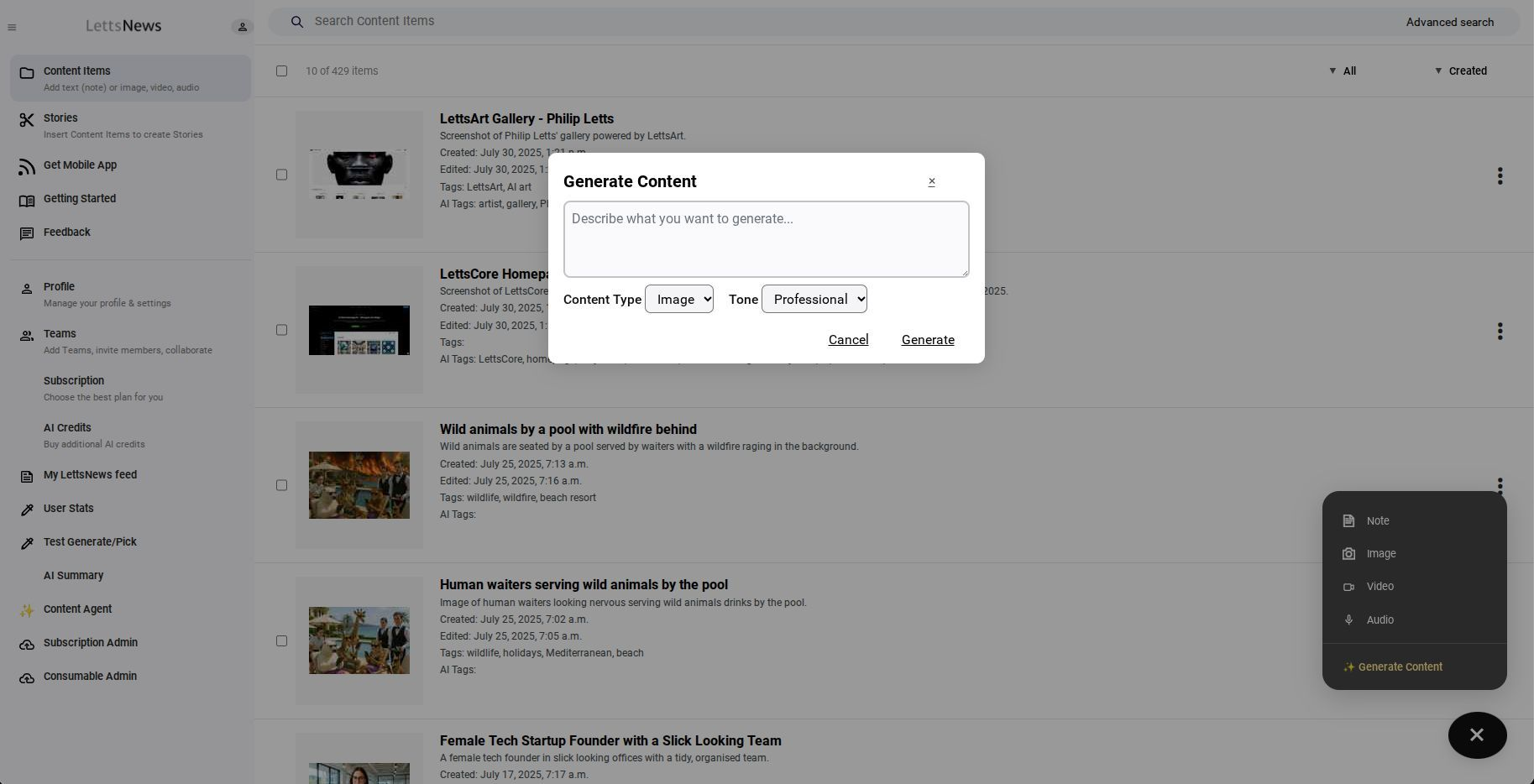The width and height of the screenshot is (1534, 784).
Task: Open Wild animals by a pool title
Action: click(x=568, y=430)
